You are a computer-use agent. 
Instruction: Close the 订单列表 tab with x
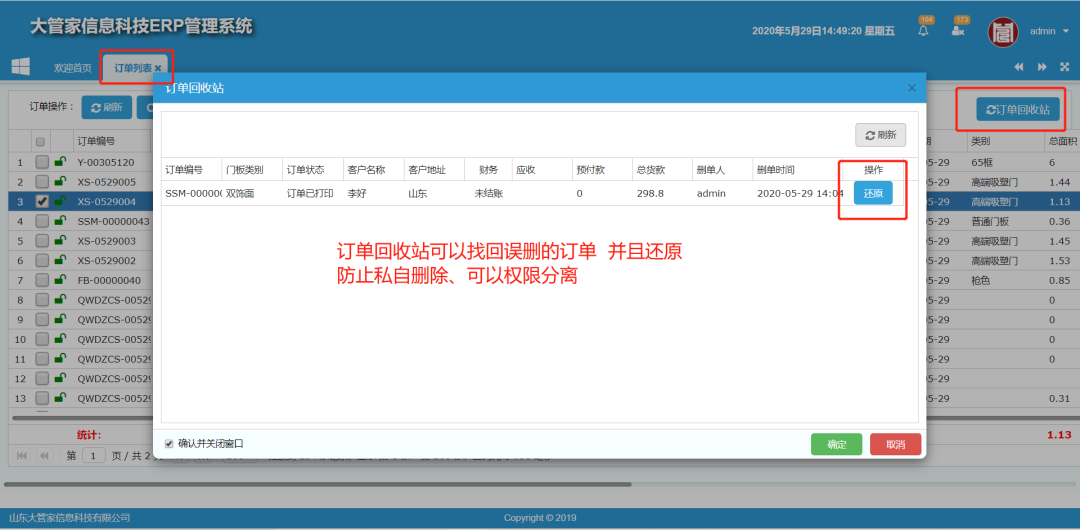pos(158,68)
